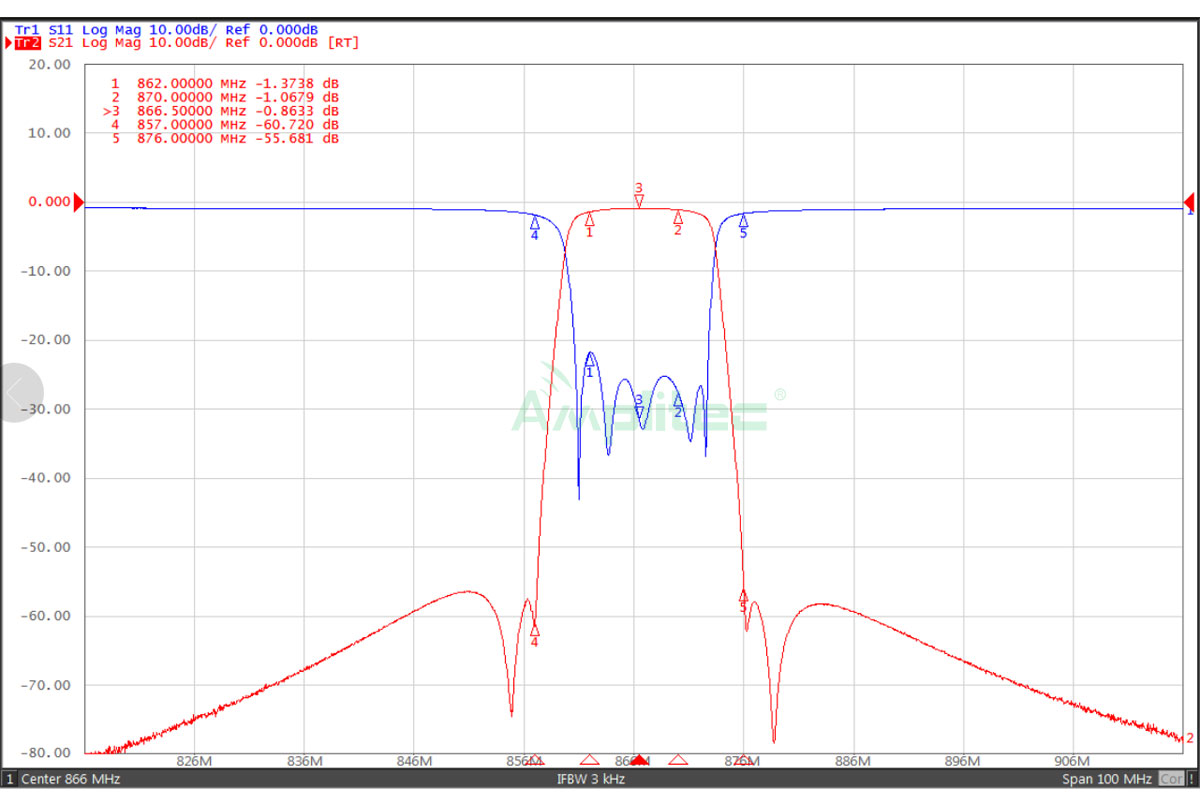Click channel 1 indicator in status bar
This screenshot has width=1200, height=800.
(9, 779)
